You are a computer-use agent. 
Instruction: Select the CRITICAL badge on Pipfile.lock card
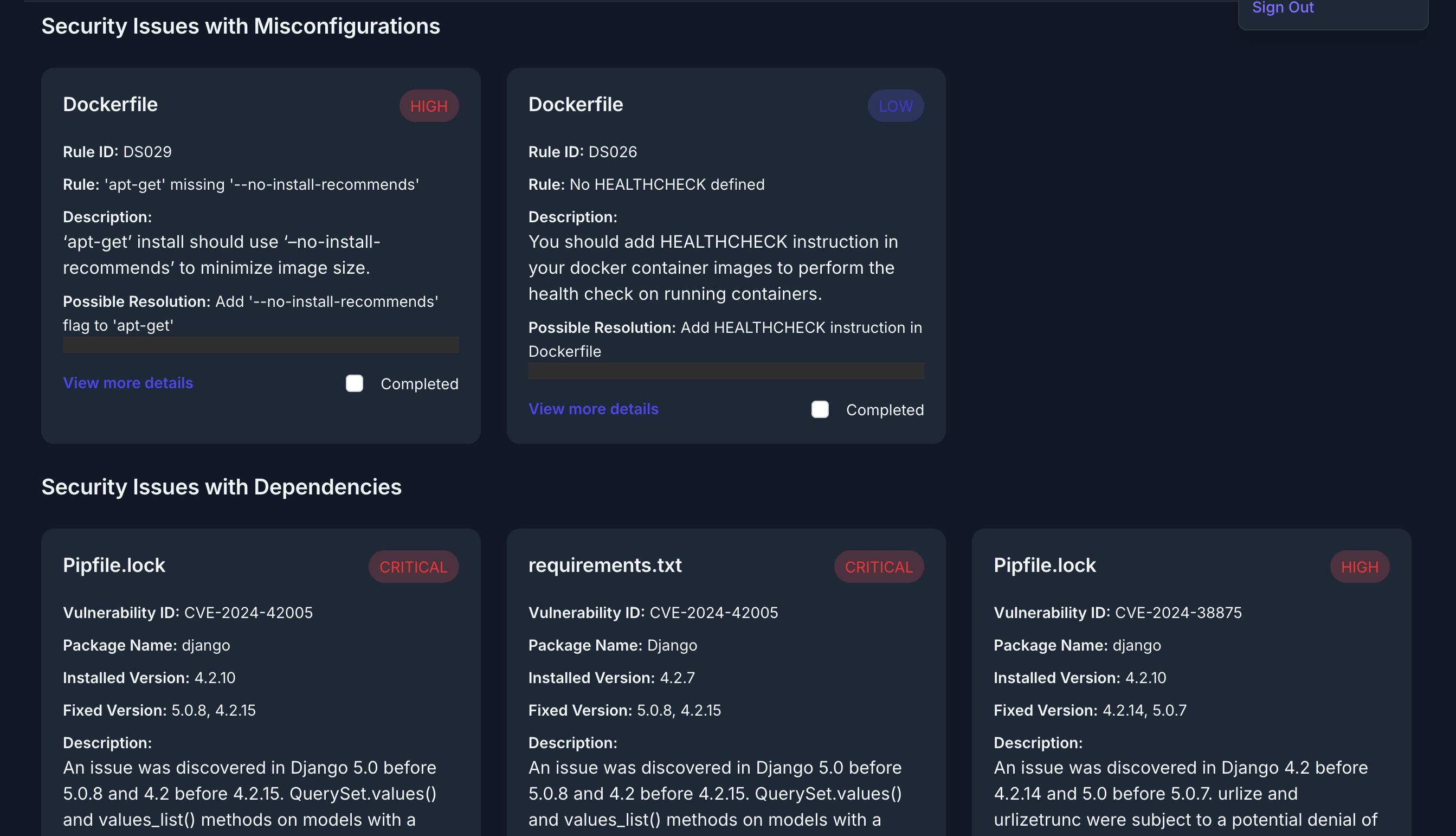tap(413, 566)
